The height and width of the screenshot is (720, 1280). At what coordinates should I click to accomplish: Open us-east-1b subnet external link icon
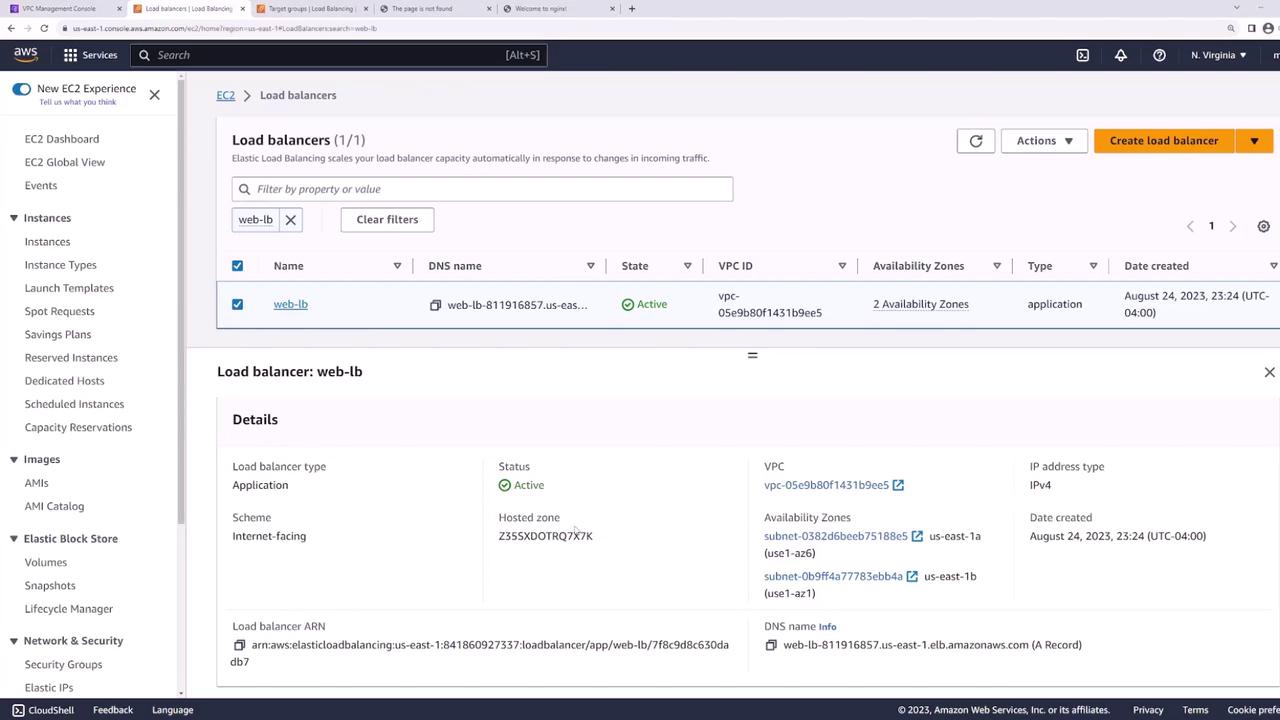coord(912,577)
